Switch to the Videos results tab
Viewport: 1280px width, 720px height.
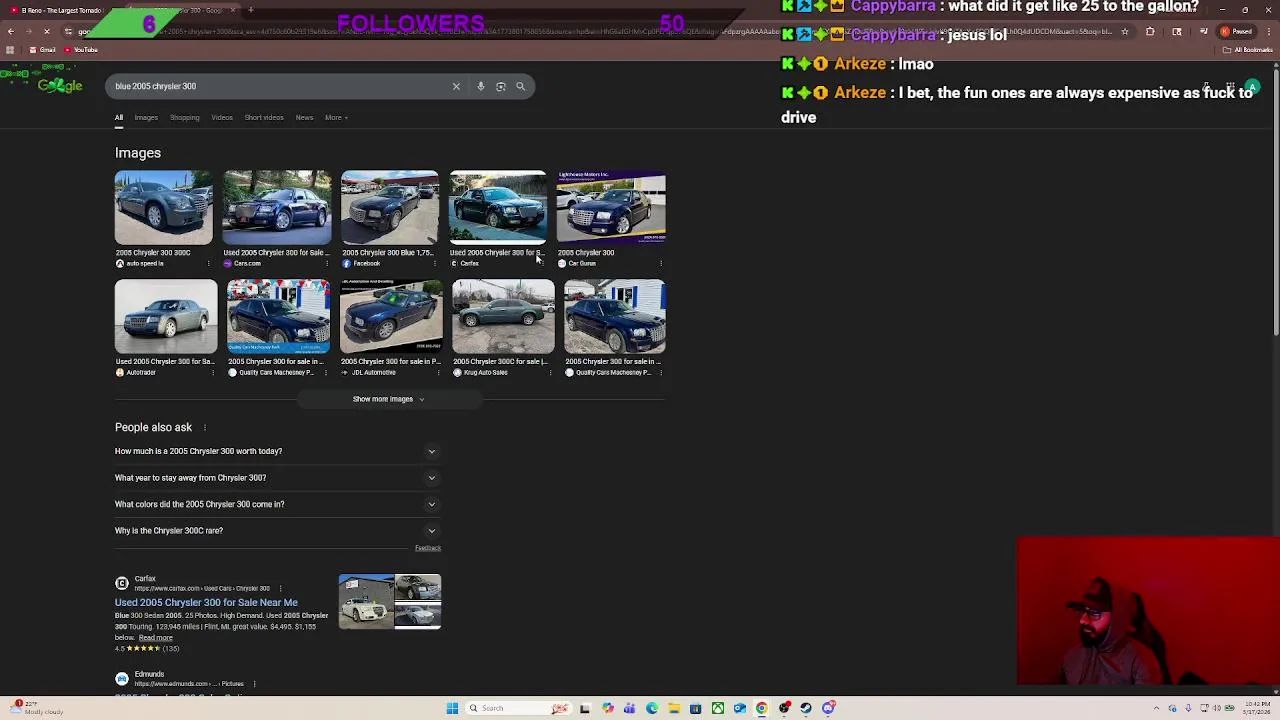click(x=222, y=117)
